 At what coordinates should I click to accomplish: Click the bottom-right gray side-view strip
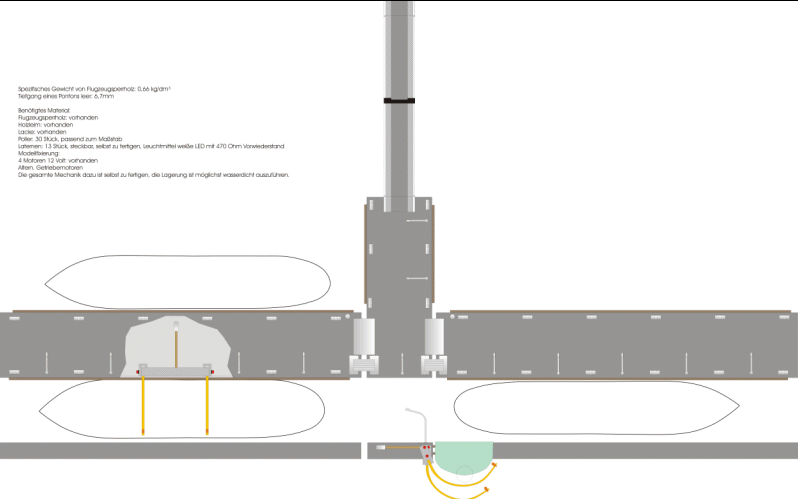(x=650, y=450)
